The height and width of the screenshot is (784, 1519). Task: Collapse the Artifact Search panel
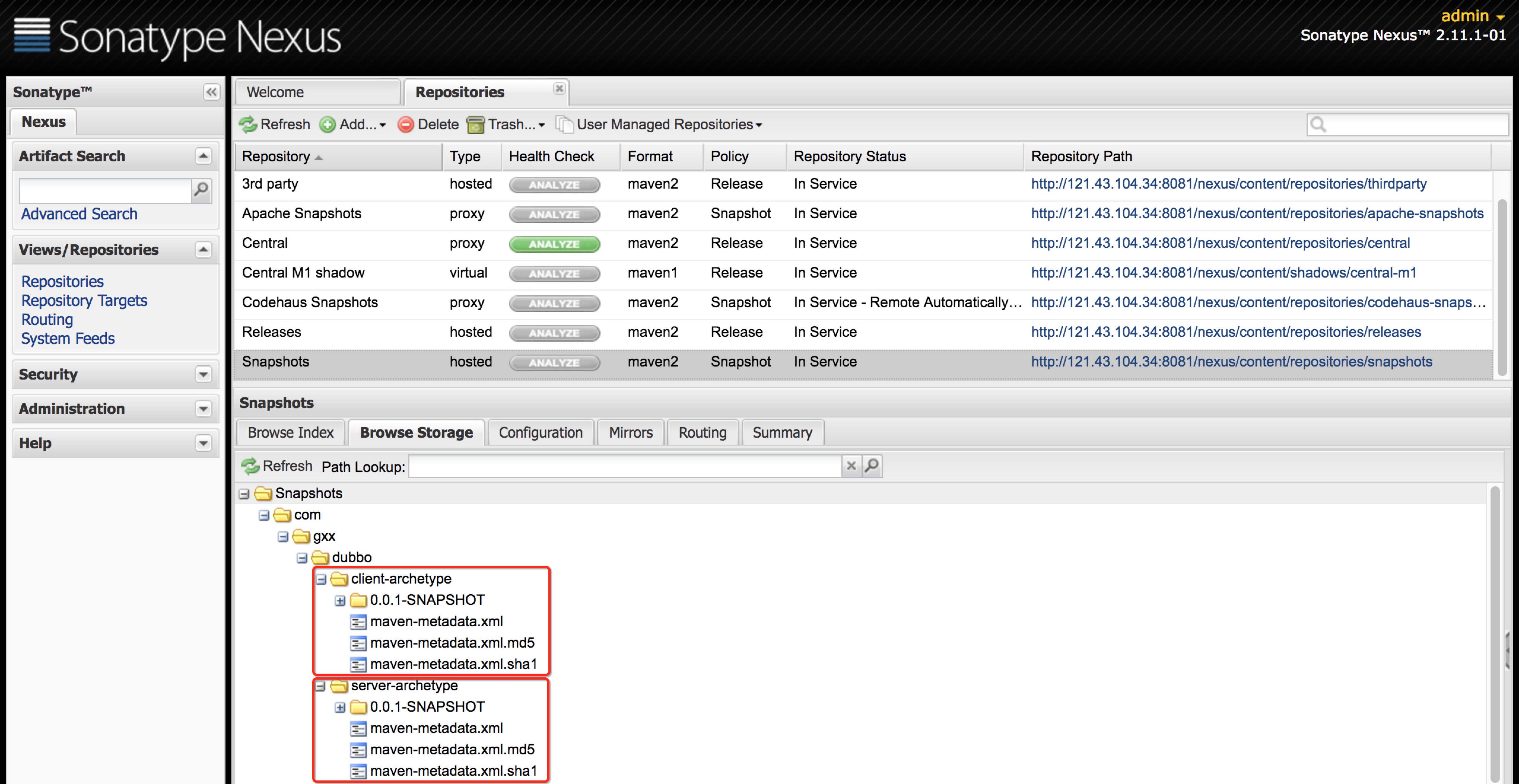[203, 156]
